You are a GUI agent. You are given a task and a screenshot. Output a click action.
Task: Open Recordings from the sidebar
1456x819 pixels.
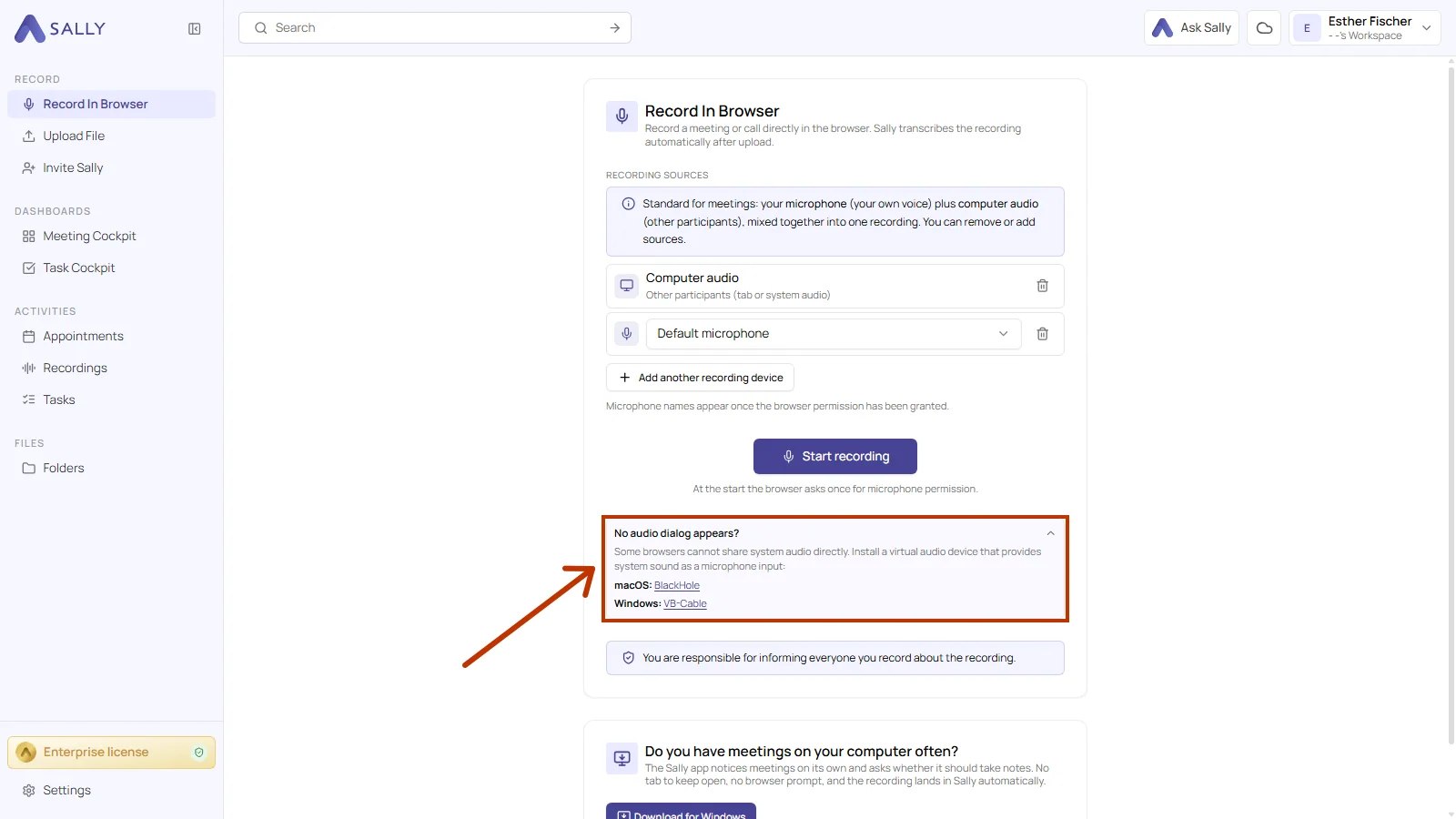click(x=111, y=369)
